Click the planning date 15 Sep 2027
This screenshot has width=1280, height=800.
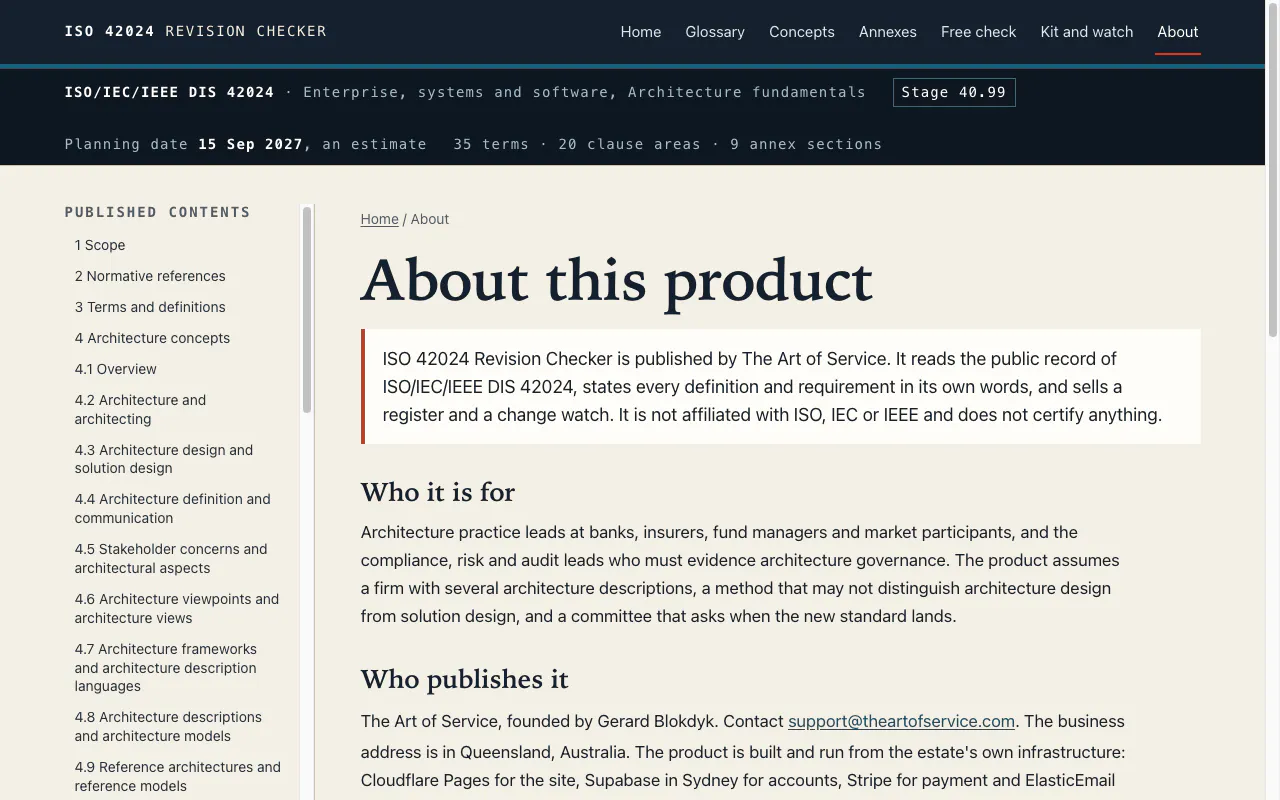click(250, 144)
